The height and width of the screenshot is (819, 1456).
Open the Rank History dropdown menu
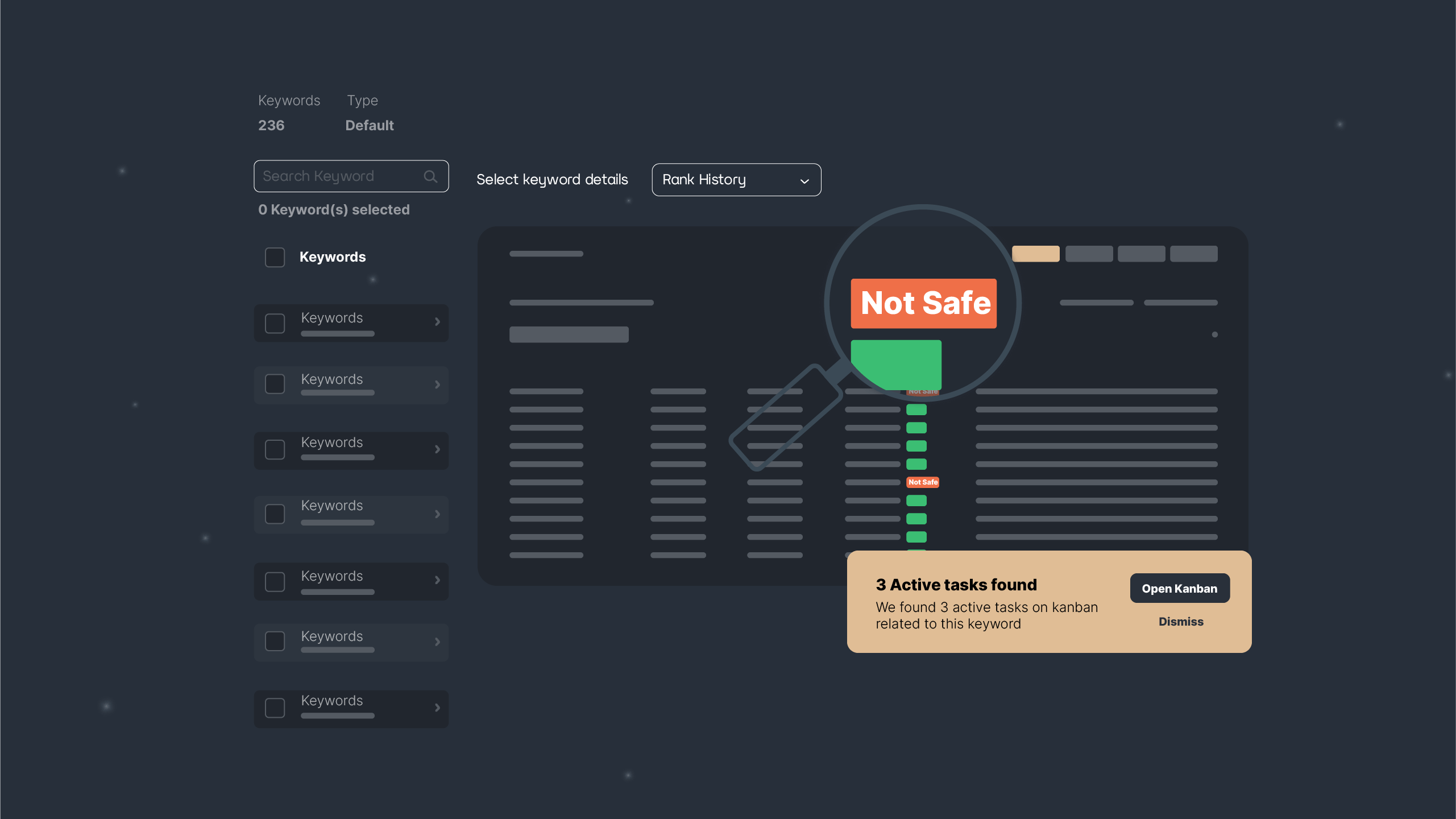click(x=736, y=180)
